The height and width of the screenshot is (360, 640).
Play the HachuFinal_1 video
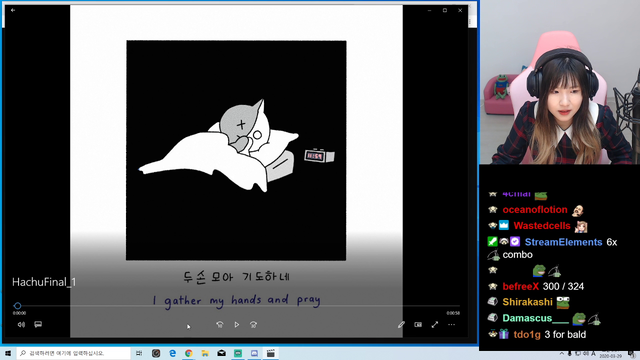(237, 324)
